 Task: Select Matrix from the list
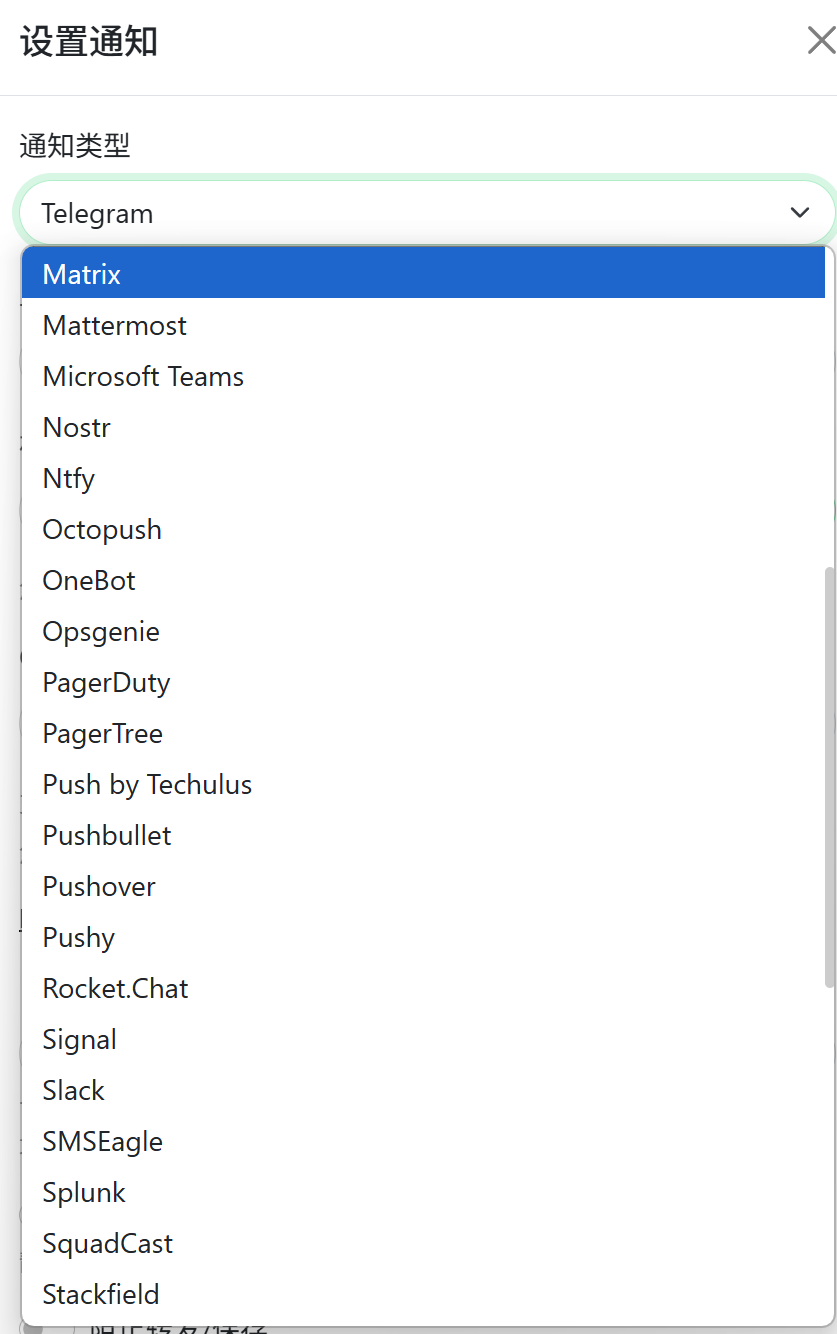[82, 274]
